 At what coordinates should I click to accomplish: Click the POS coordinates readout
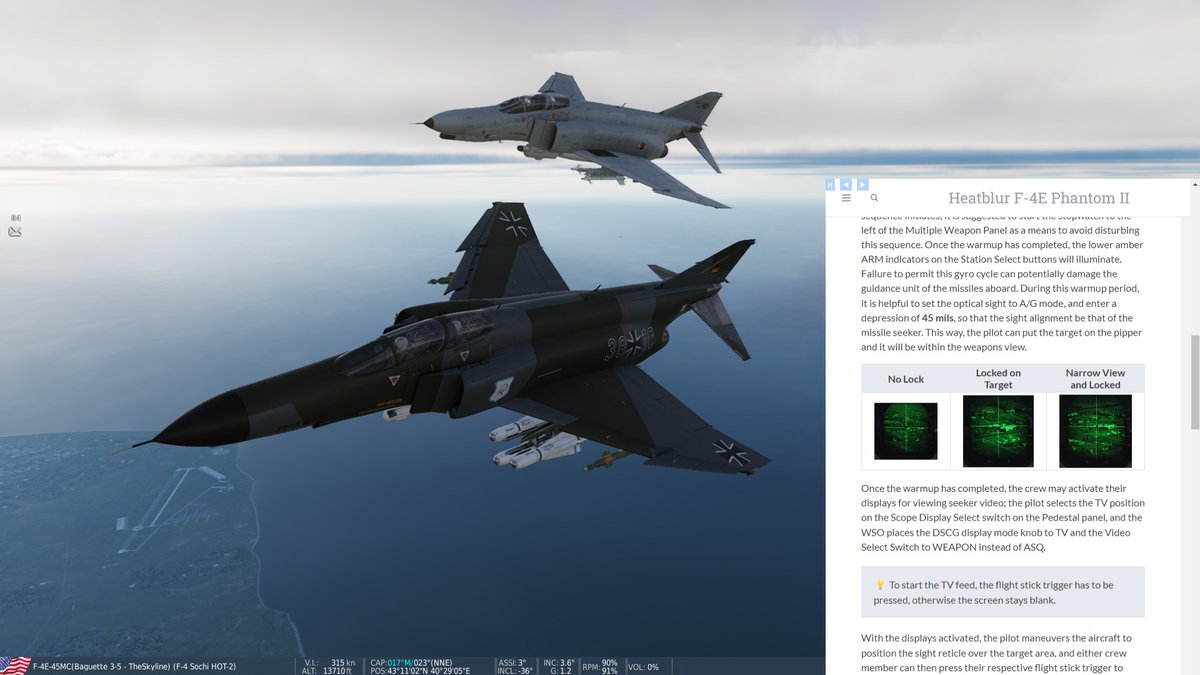420,671
